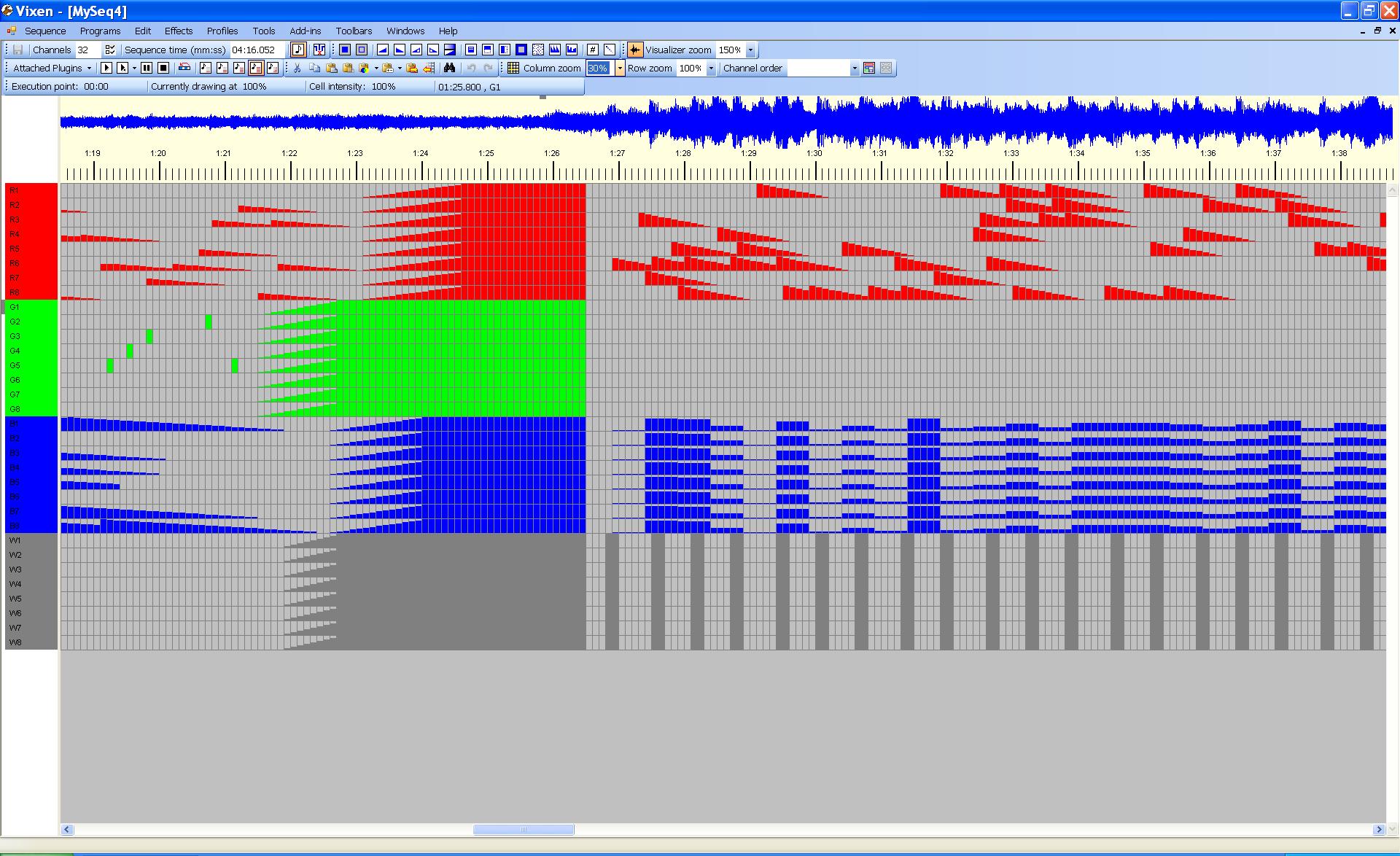Open the Row zoom dropdown
Image resolution: width=1400 pixels, height=856 pixels.
[x=711, y=68]
